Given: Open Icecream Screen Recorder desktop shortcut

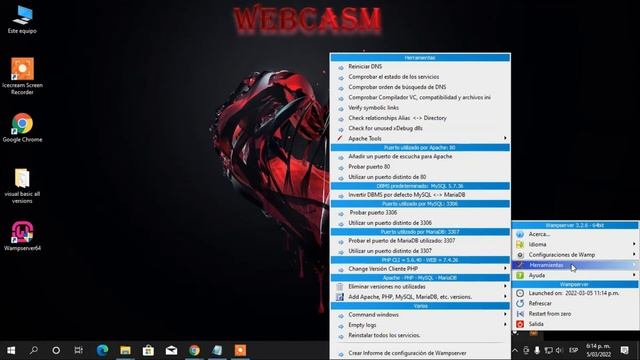Looking at the screenshot, I should tap(22, 76).
